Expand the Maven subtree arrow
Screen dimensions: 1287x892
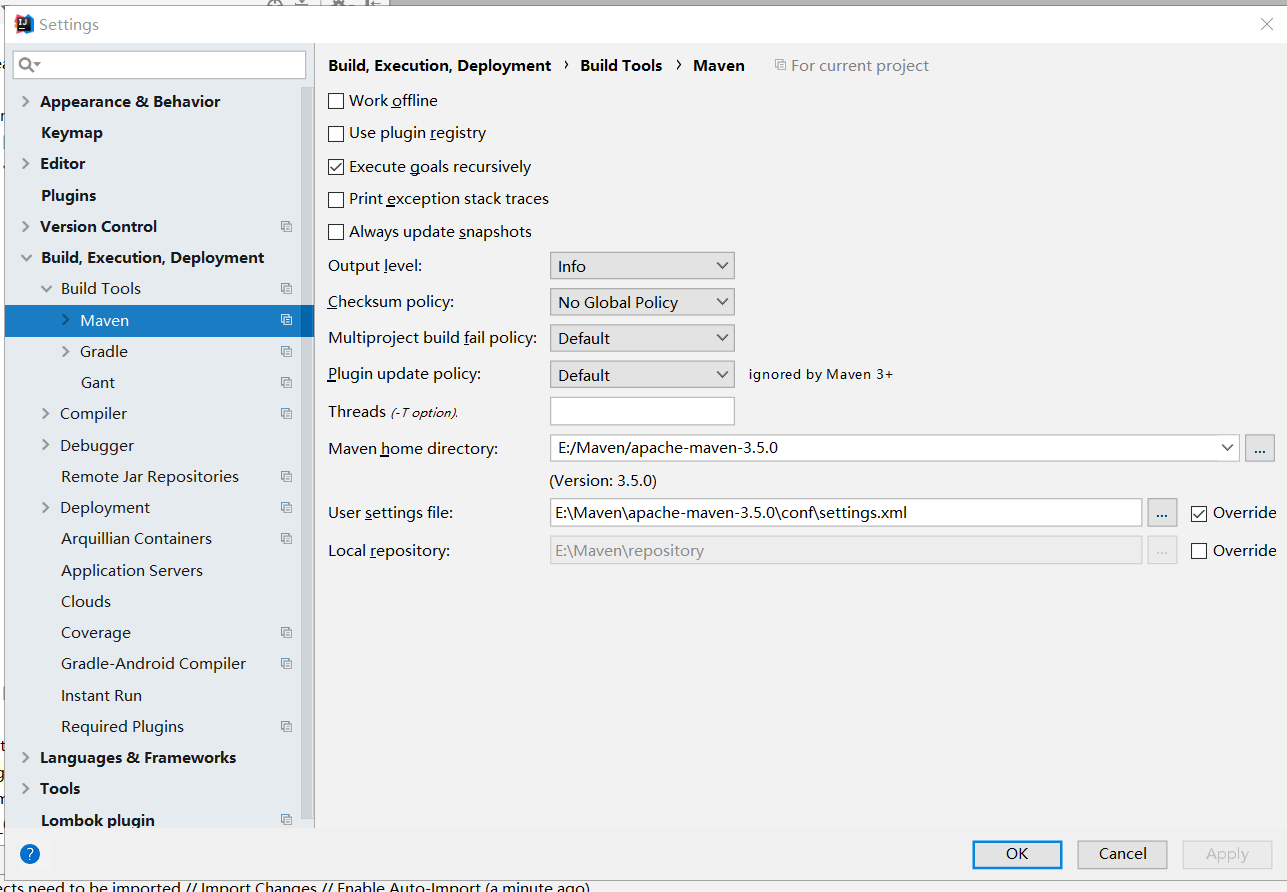click(66, 320)
